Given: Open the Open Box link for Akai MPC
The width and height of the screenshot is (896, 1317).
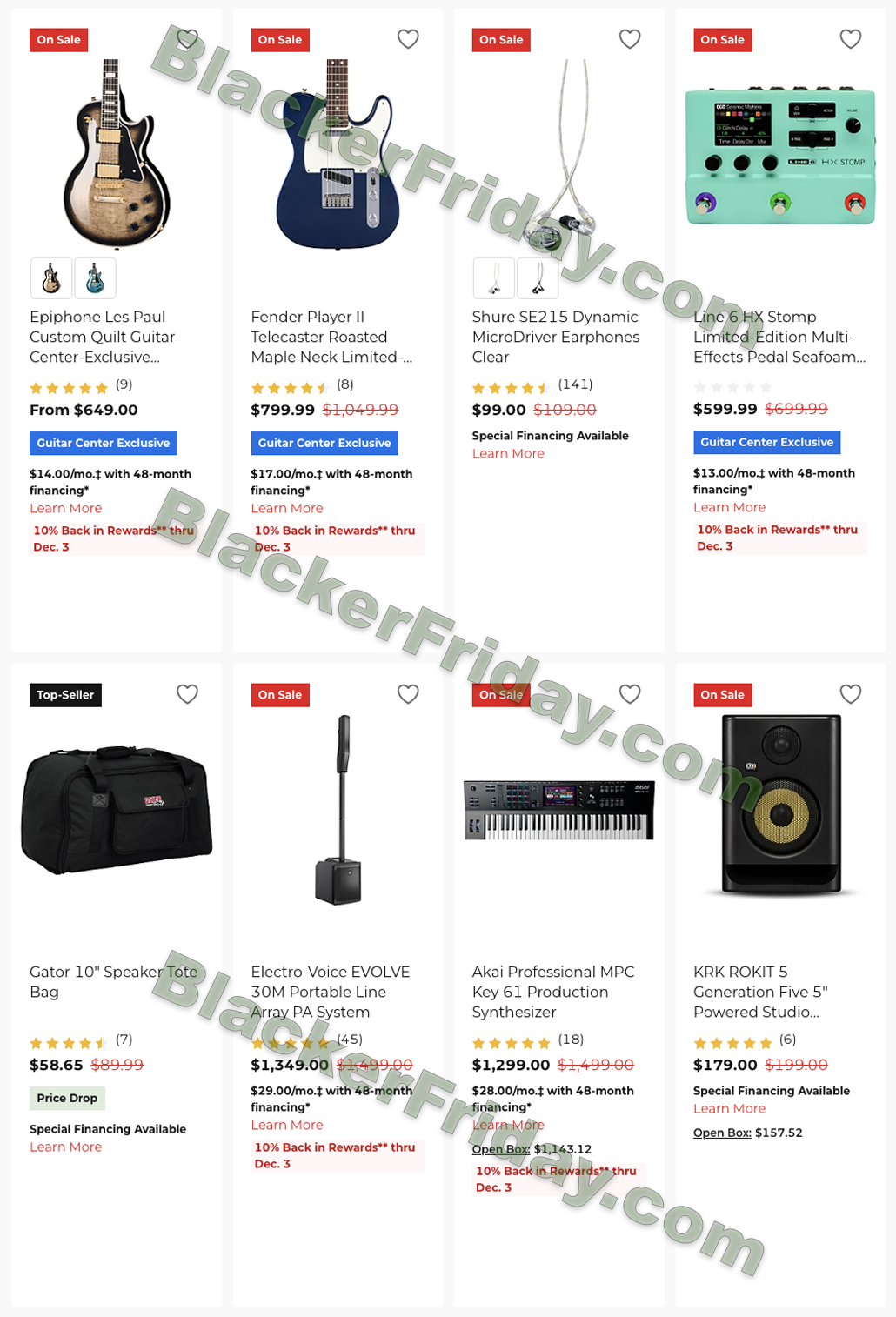Looking at the screenshot, I should coord(501,1149).
